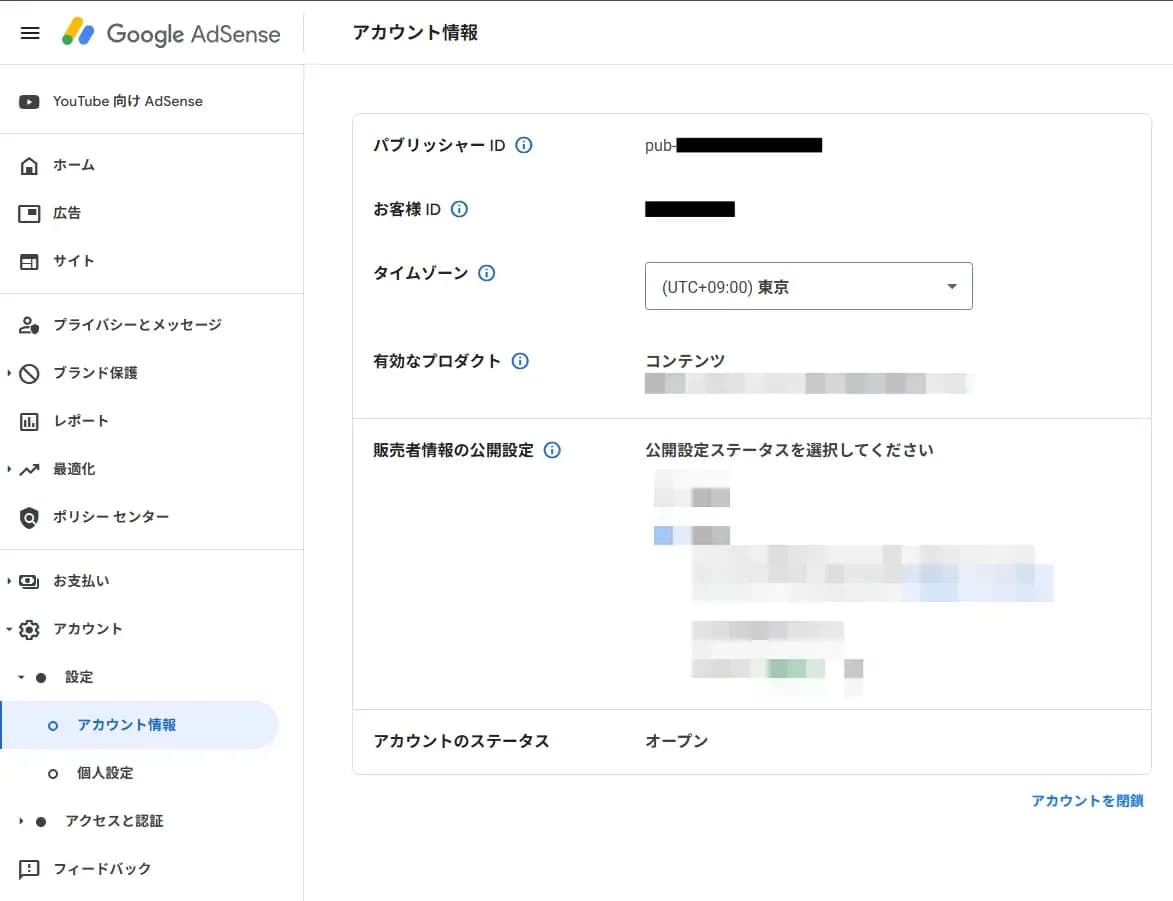Switch to the 個人設定 page
This screenshot has width=1173, height=901.
(107, 773)
